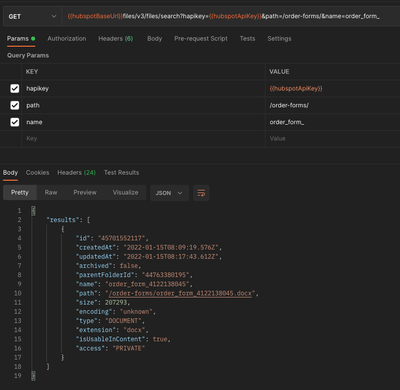The image size is (400, 390).
Task: Click the VALUE column header
Action: click(279, 72)
